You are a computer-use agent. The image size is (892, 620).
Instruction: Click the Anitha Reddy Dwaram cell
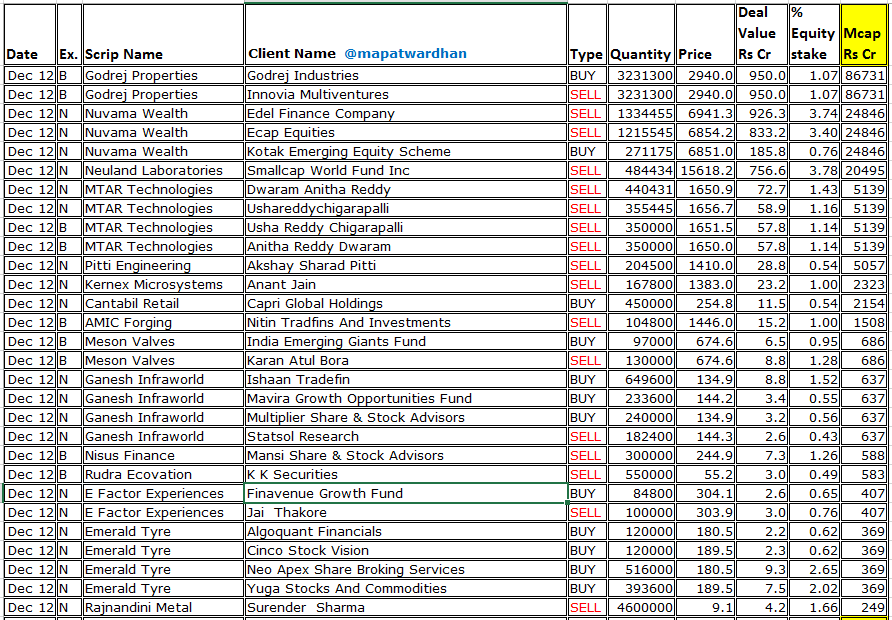pyautogui.click(x=406, y=246)
